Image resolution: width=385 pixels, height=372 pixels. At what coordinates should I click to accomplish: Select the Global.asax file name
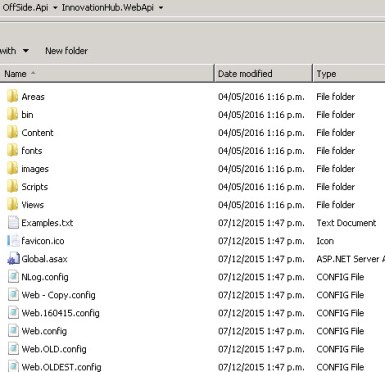[x=44, y=259]
